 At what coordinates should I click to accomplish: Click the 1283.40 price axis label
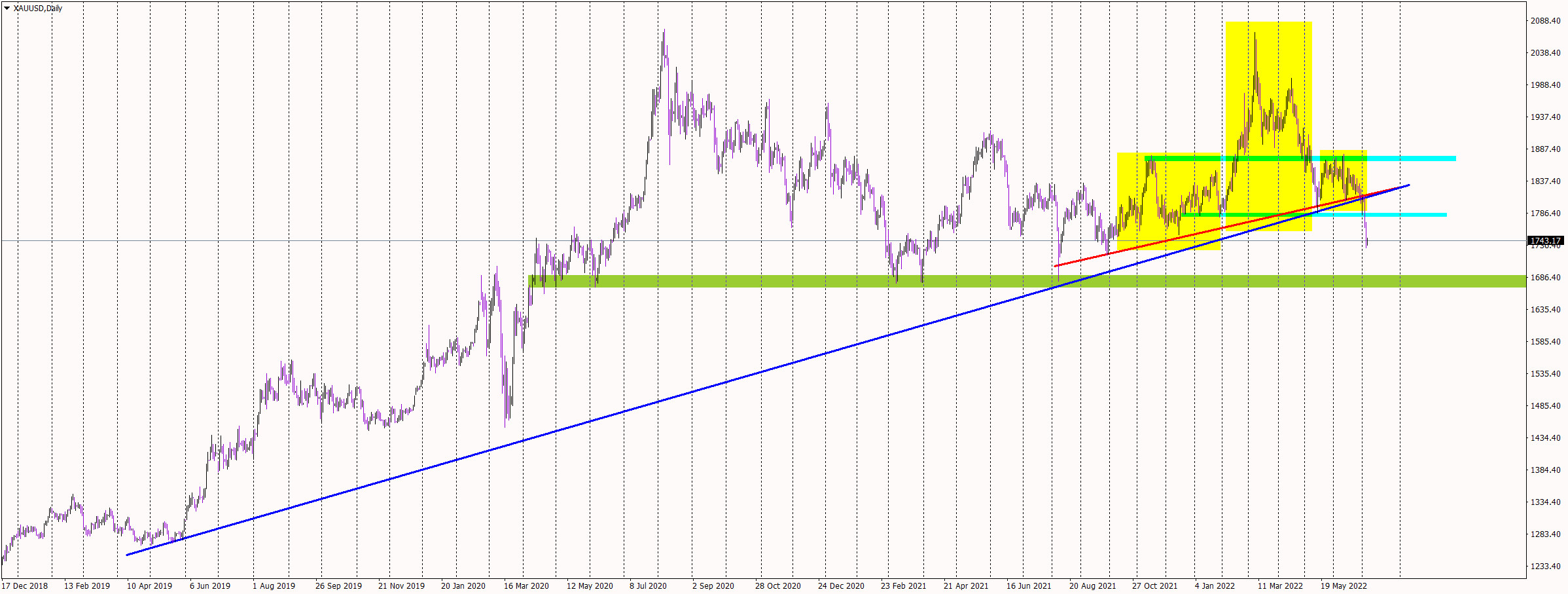click(1545, 534)
